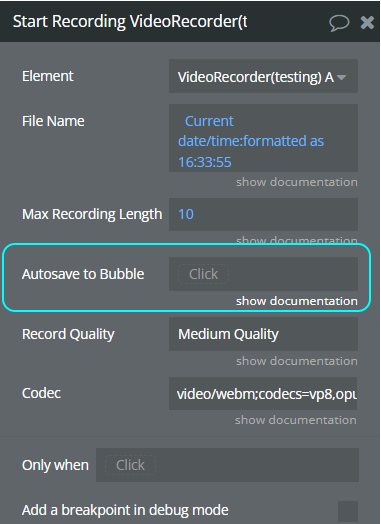The width and height of the screenshot is (381, 524).
Task: Click the Autosave to Bubble label
Action: pyautogui.click(x=83, y=274)
